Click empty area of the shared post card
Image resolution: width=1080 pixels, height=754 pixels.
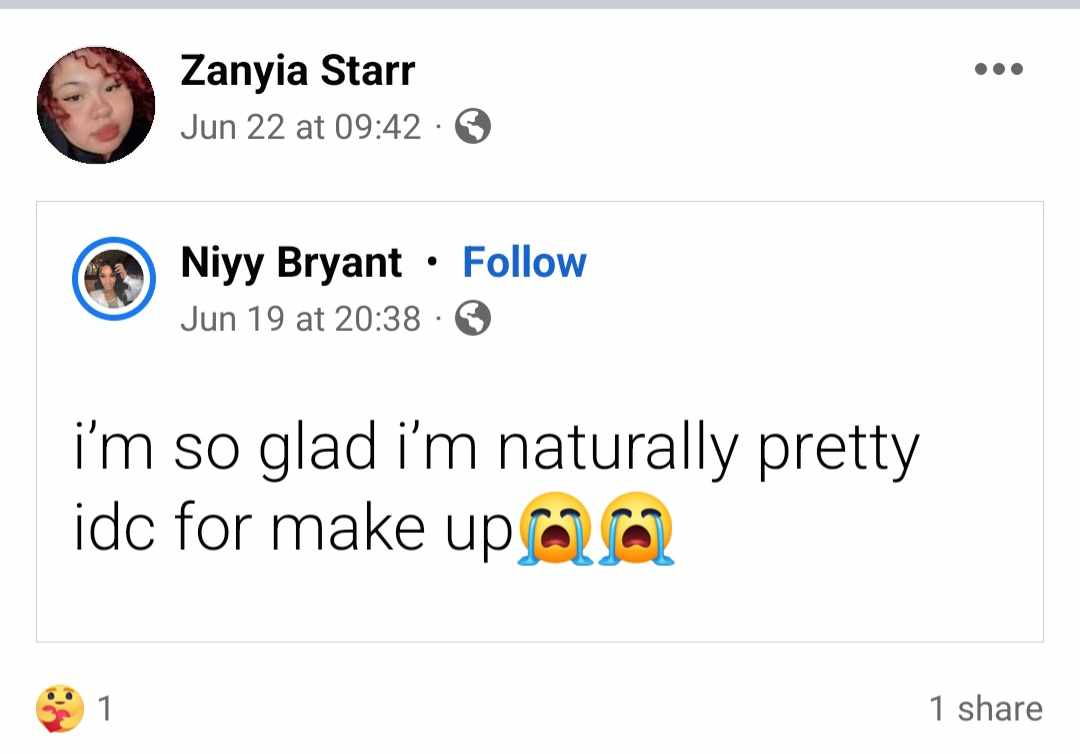click(850, 590)
